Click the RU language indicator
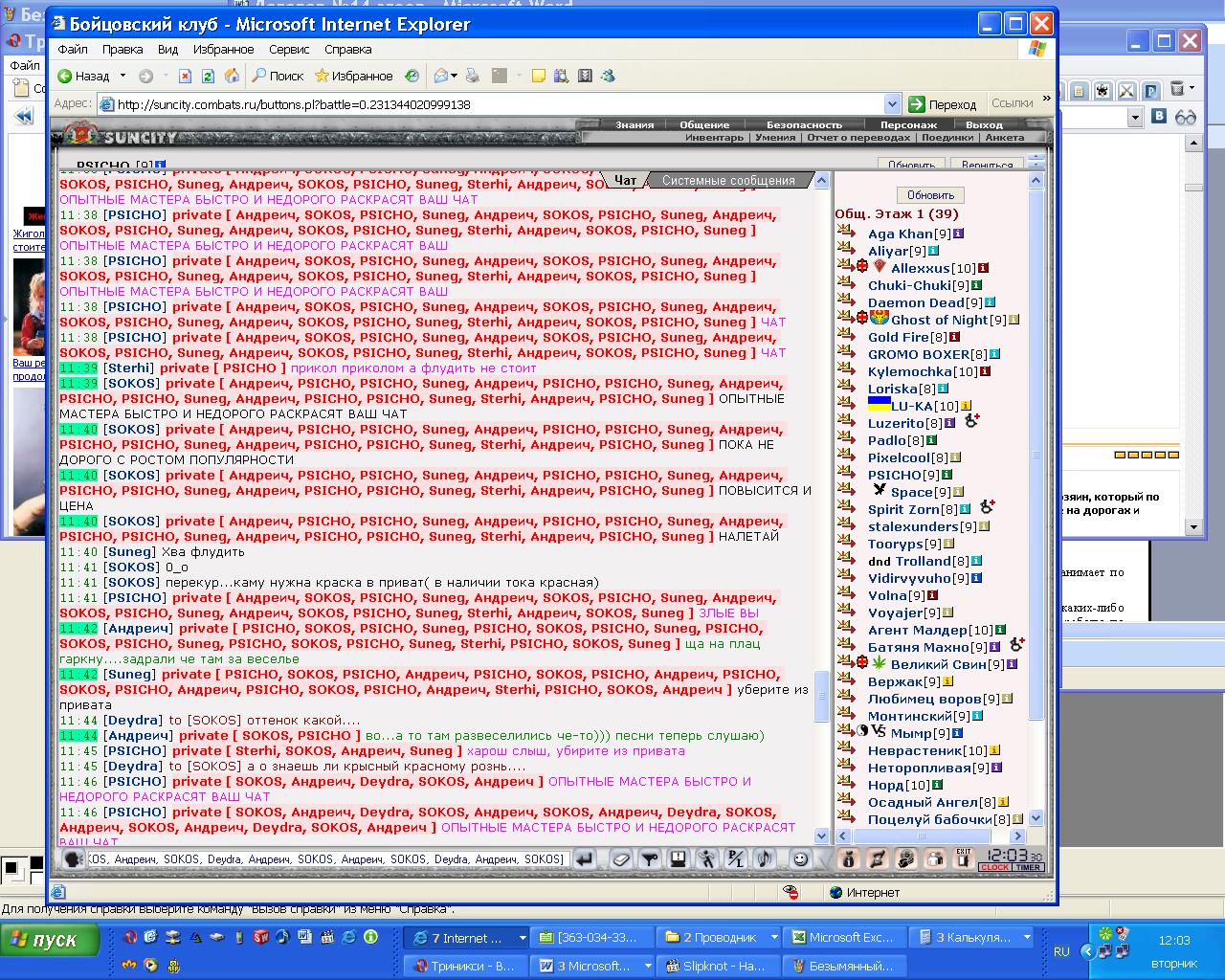Image resolution: width=1225 pixels, height=980 pixels. coord(1061,951)
